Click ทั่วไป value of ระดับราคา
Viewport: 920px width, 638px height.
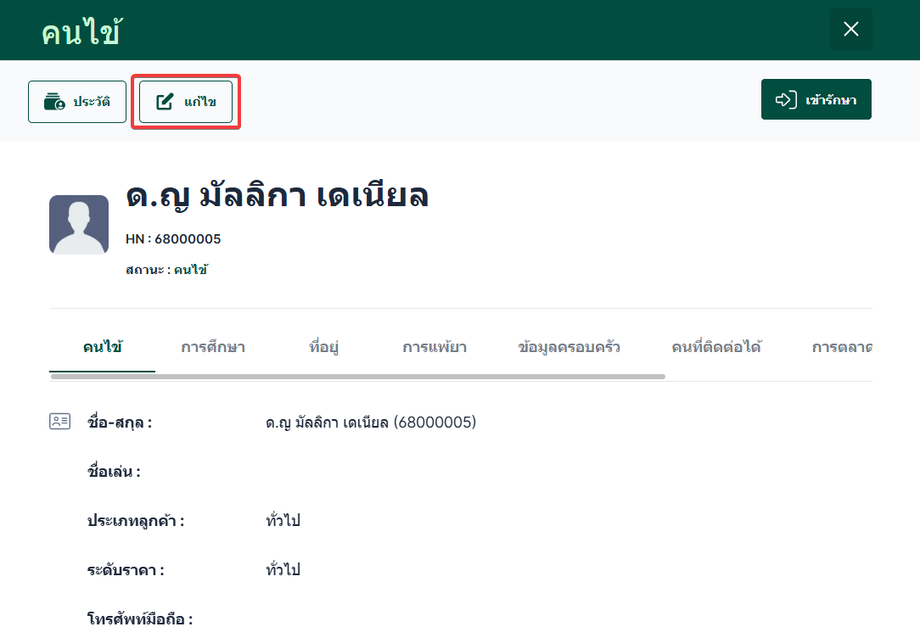283,569
